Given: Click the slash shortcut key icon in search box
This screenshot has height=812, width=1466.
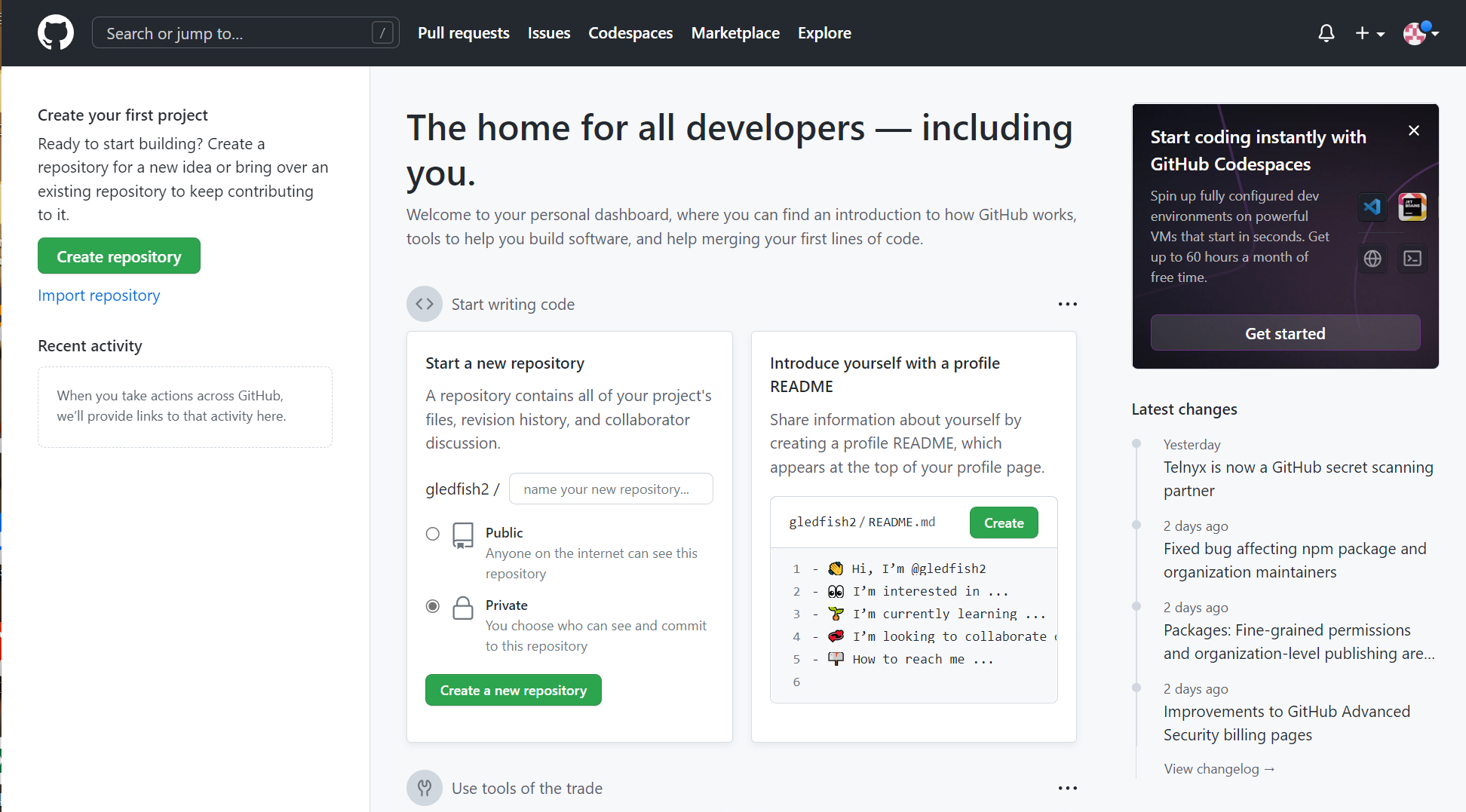Looking at the screenshot, I should coord(382,33).
